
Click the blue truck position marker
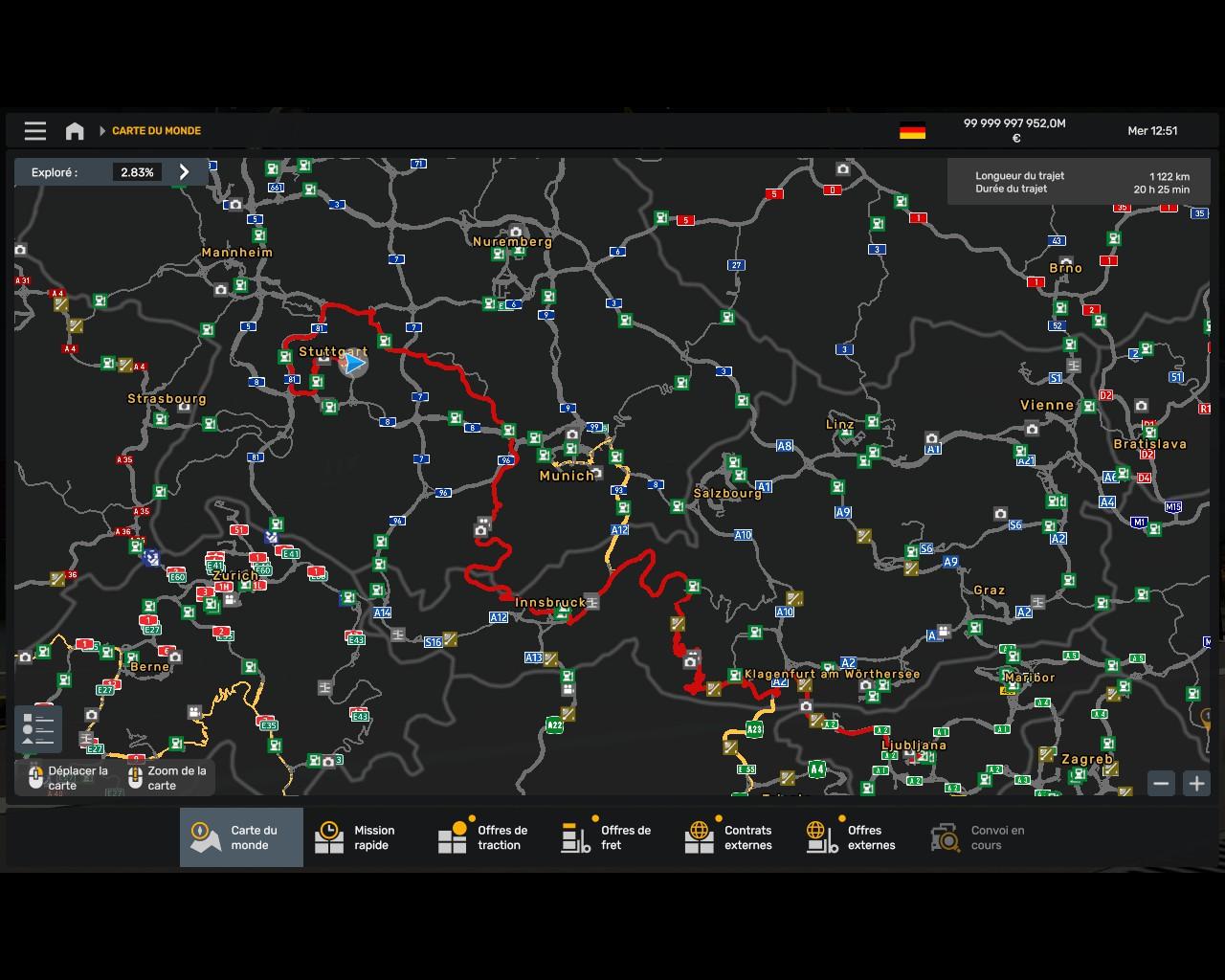point(355,364)
